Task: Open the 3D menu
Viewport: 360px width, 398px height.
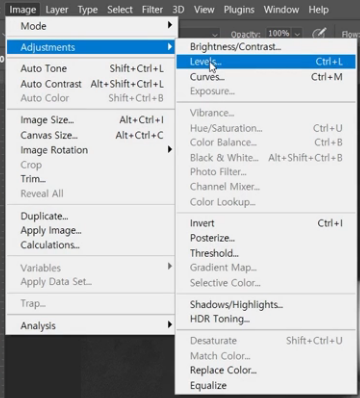Action: pos(178,10)
